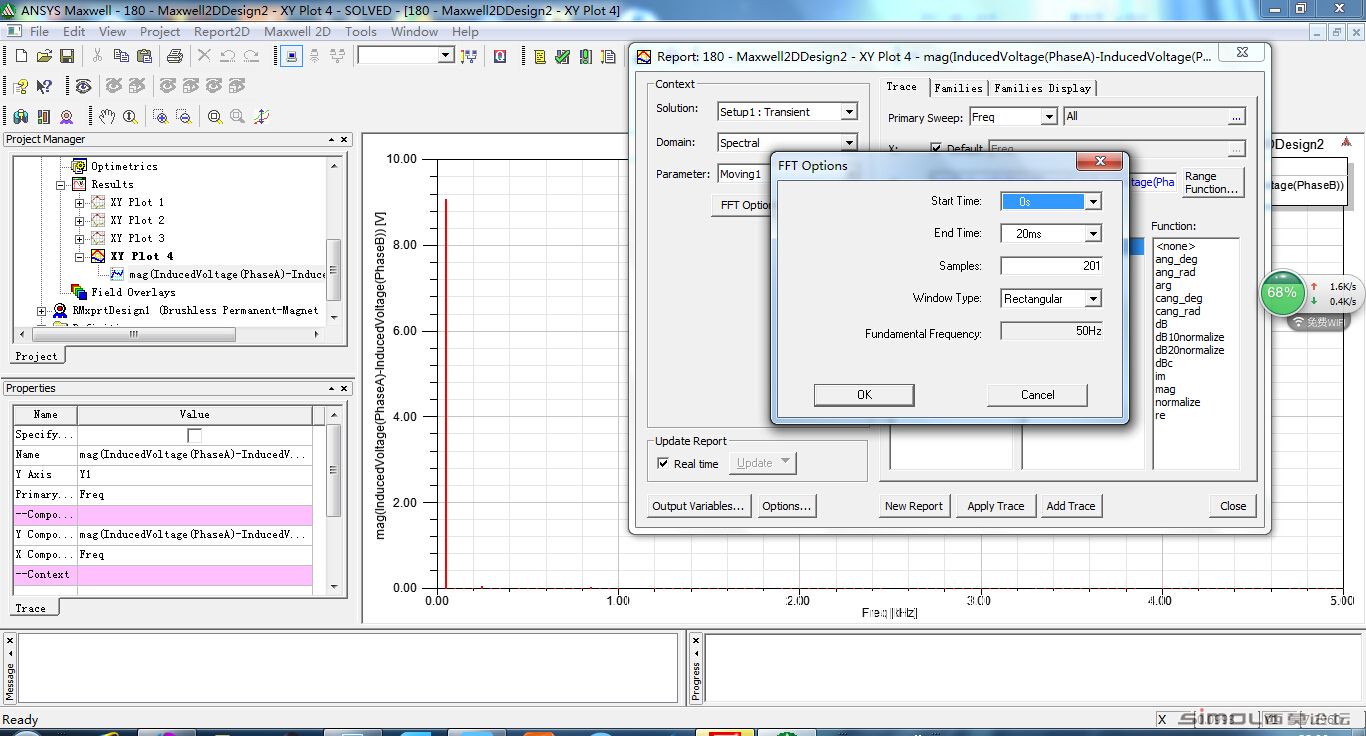
Task: Click the Samples input field
Action: pos(1051,266)
